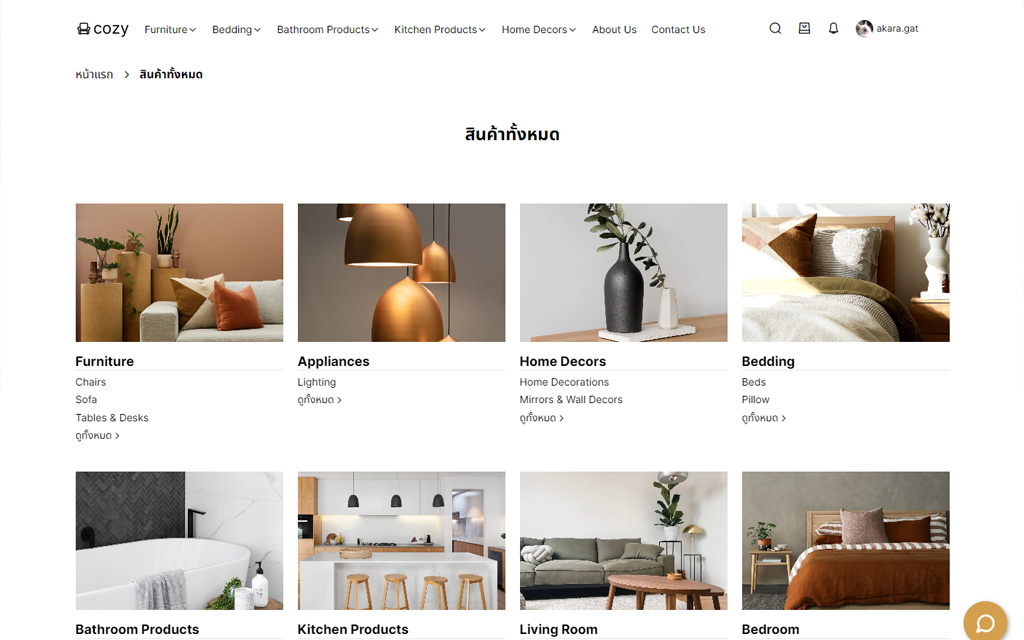1024x640 pixels.
Task: Expand Bathroom Products nav dropdown
Action: tap(327, 29)
